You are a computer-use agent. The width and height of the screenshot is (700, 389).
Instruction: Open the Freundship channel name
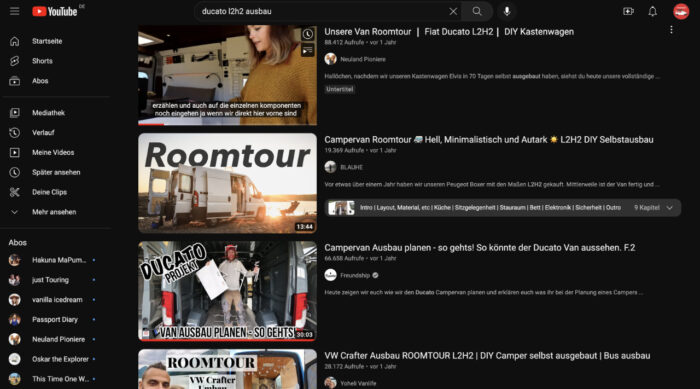tap(355, 276)
